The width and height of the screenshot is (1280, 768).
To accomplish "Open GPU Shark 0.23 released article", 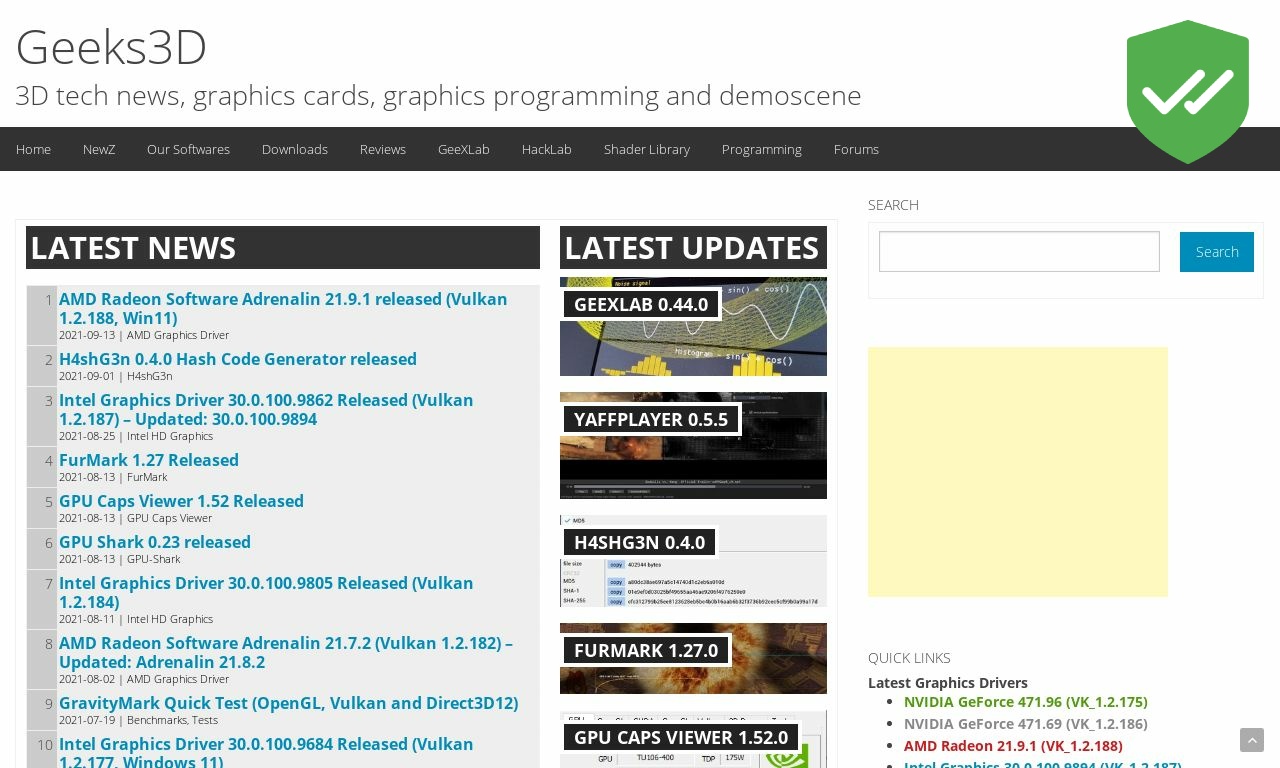I will 155,542.
